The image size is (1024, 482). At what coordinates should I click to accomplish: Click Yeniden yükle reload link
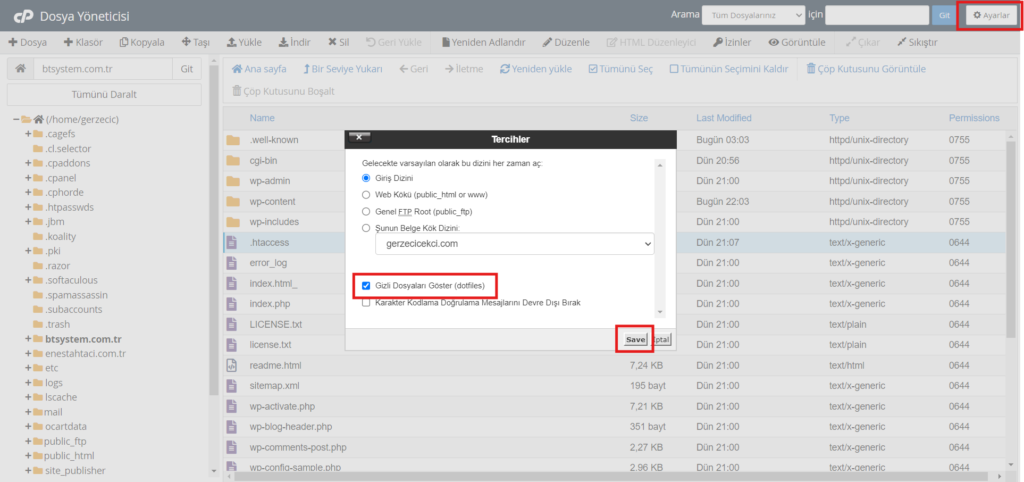536,69
